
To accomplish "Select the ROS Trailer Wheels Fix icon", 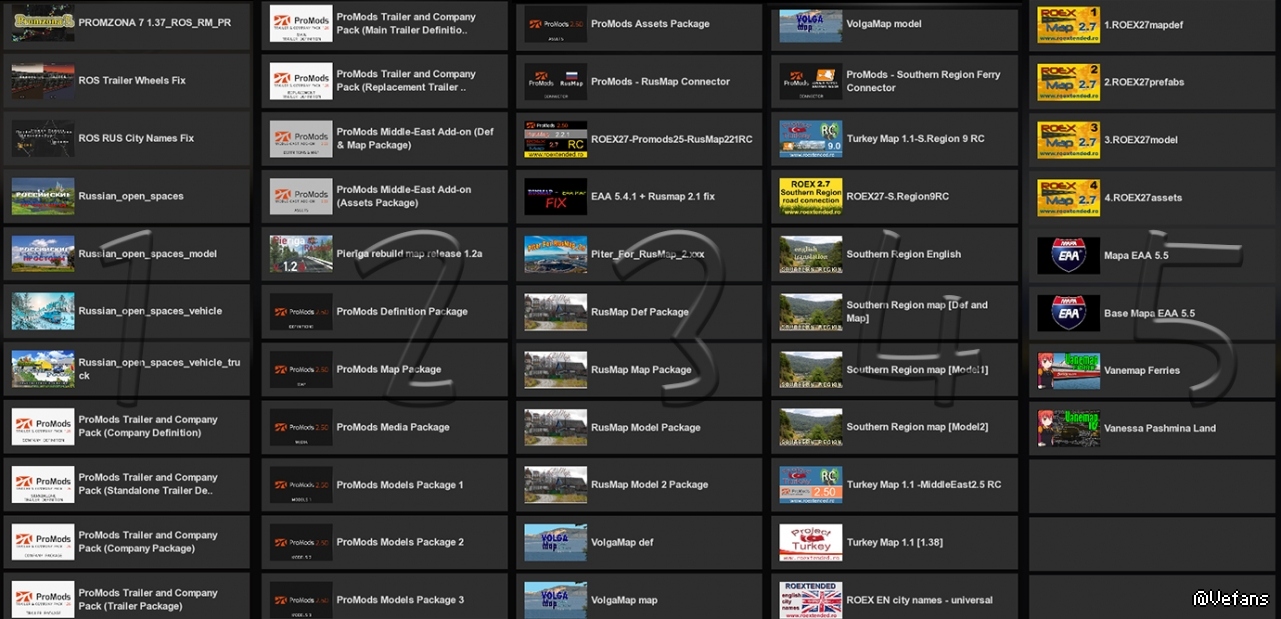I will click(x=43, y=81).
